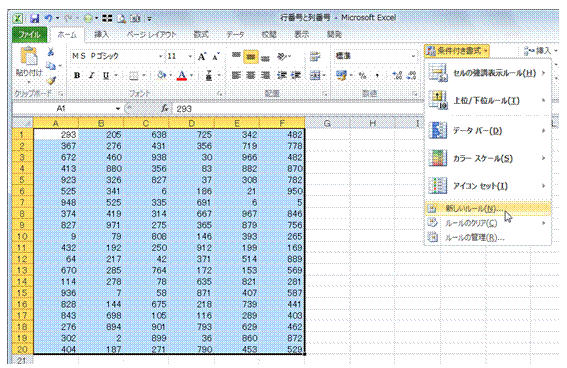Viewport: 567px width, 368px height.
Task: Open 上位/下位ルール(T) submenu
Action: coord(488,100)
